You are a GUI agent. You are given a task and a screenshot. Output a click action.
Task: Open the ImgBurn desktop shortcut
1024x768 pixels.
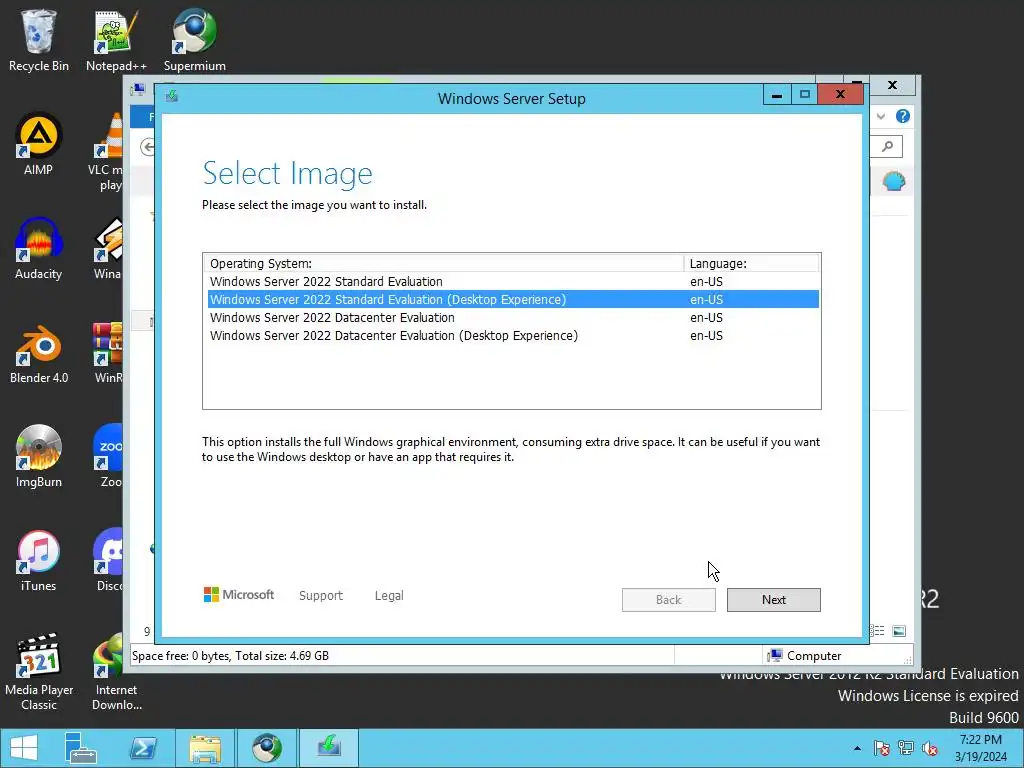[x=39, y=456]
